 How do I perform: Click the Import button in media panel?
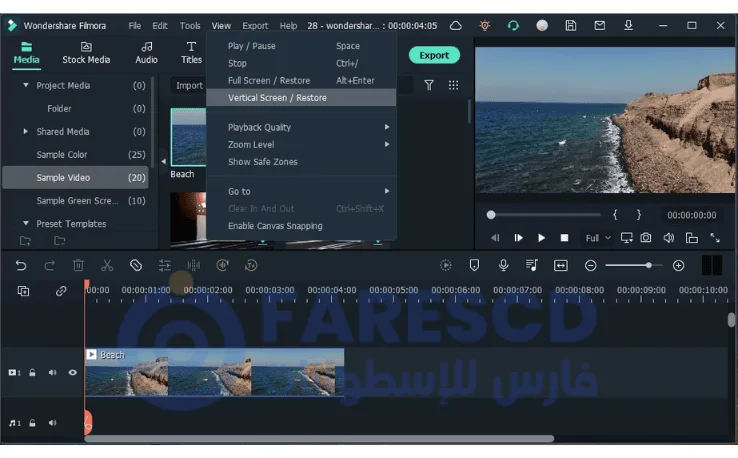[x=189, y=86]
